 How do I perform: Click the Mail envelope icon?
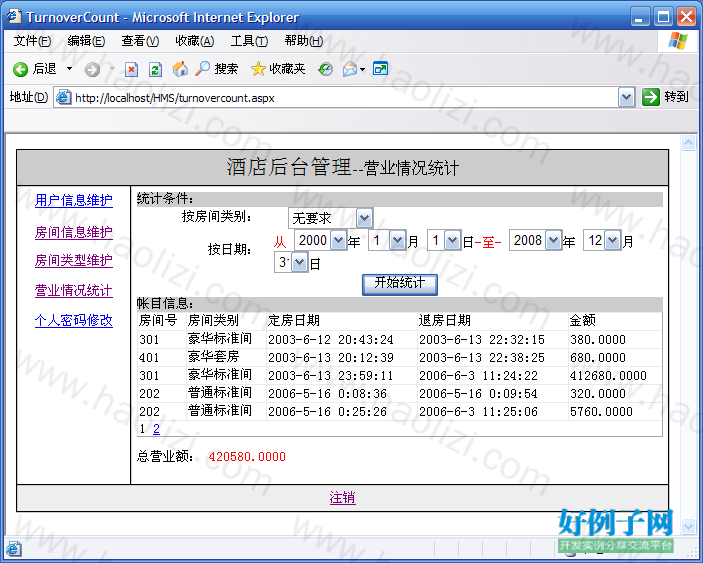coord(350,69)
